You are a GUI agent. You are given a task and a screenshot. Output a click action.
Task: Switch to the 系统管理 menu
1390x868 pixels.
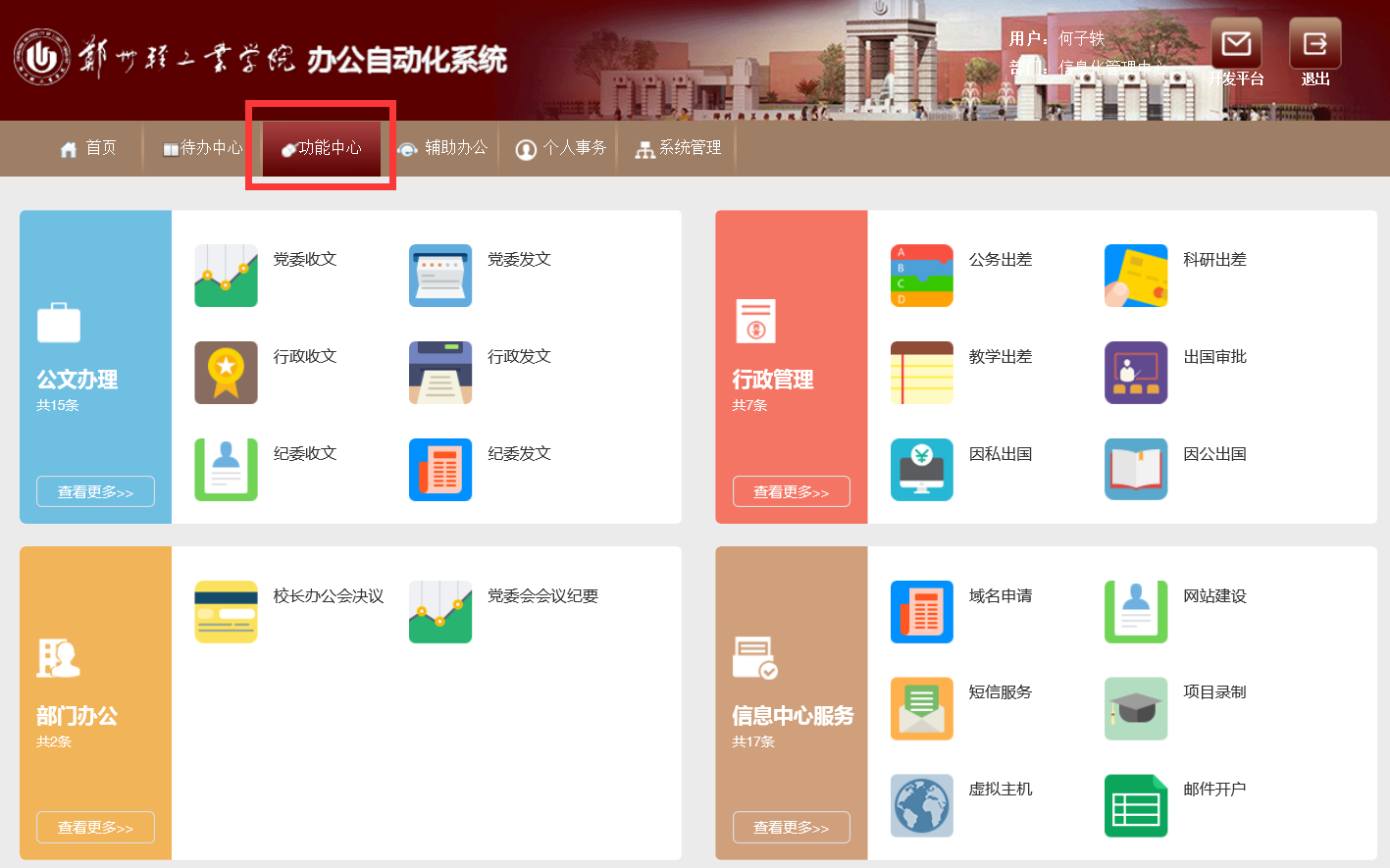point(679,148)
